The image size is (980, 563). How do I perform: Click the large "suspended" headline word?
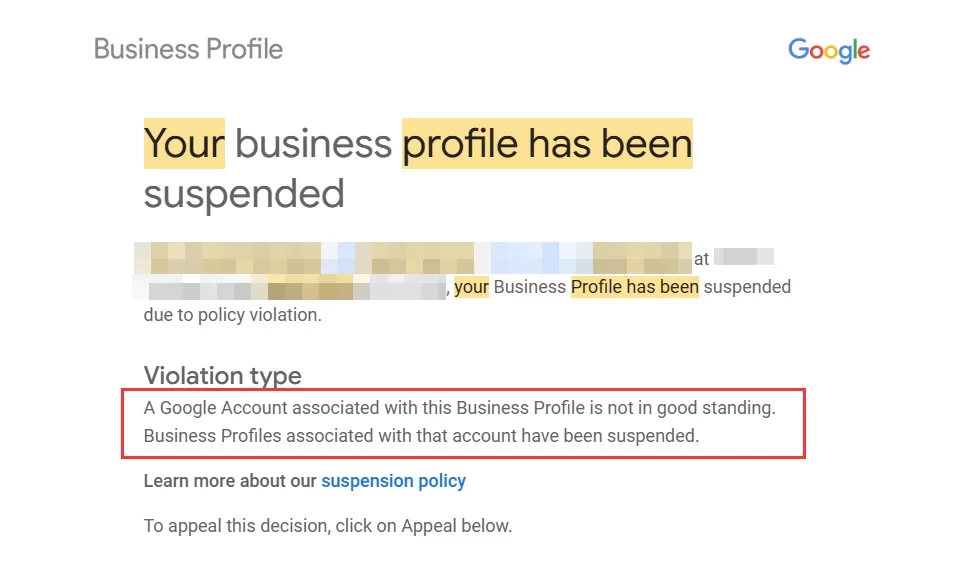pos(244,193)
